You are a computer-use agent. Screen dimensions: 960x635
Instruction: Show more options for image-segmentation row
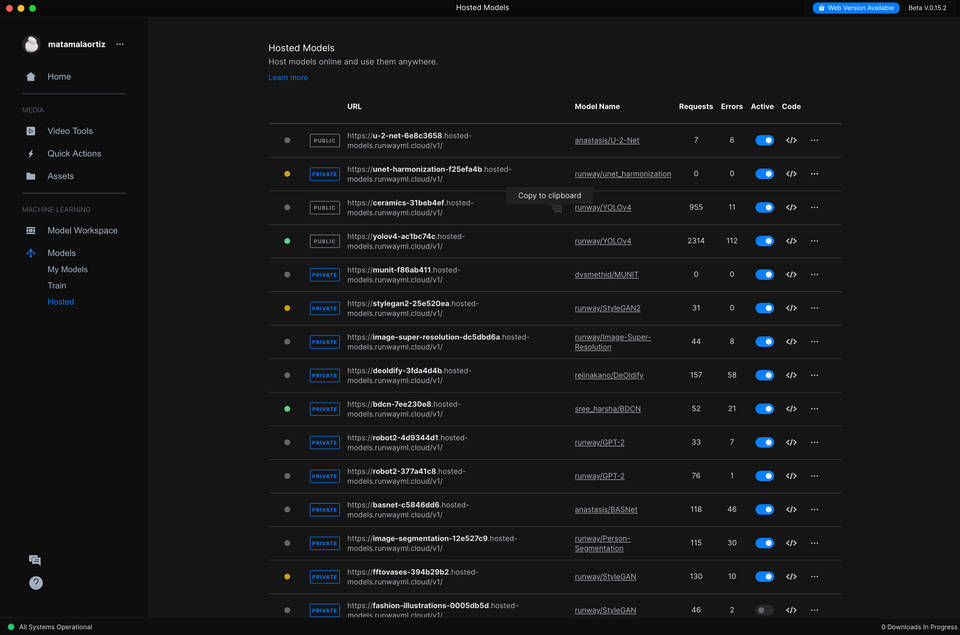[814, 543]
